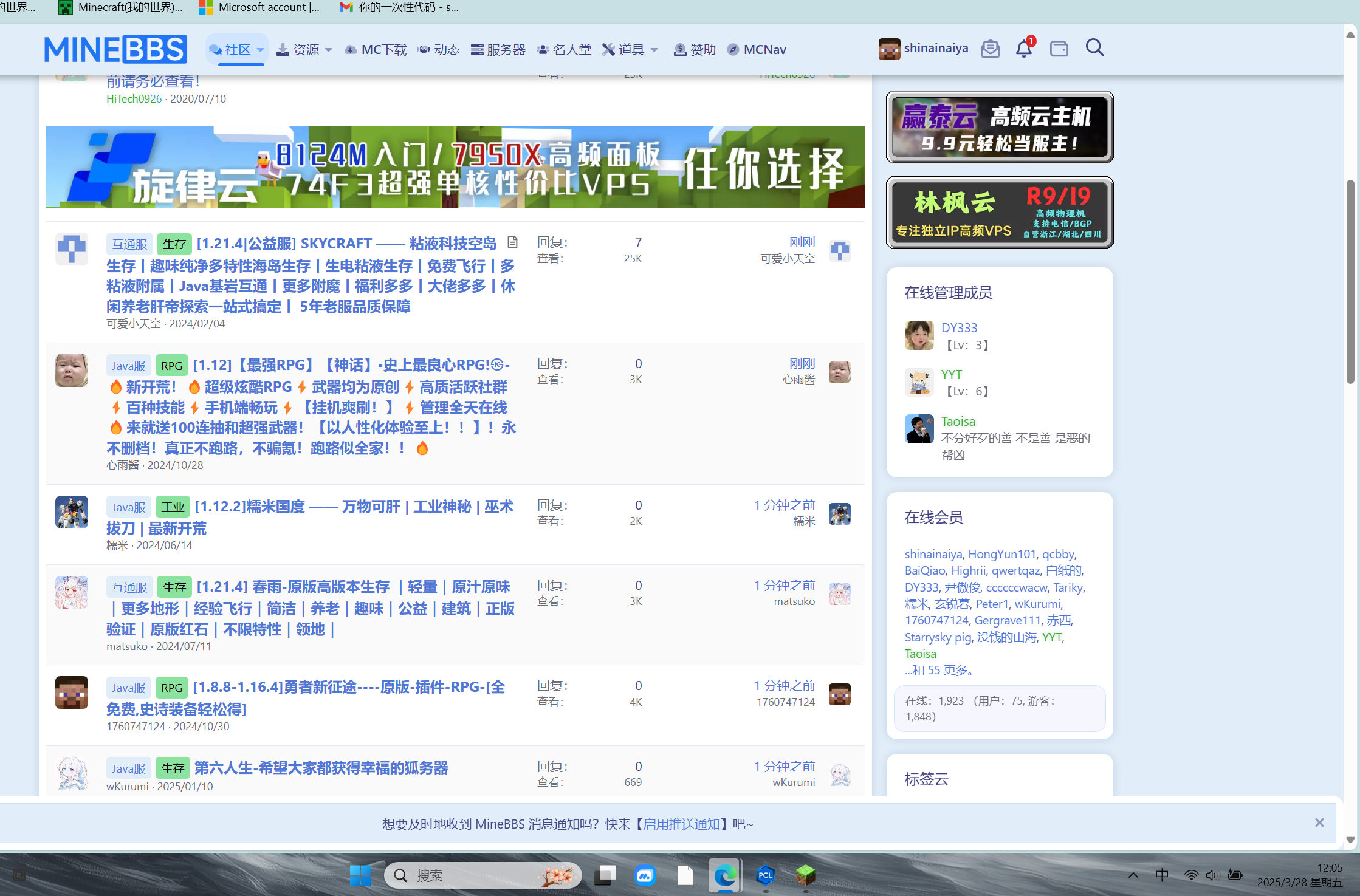Open 糯米 robot avatar on thread row
This screenshot has width=1360, height=896.
point(72,512)
